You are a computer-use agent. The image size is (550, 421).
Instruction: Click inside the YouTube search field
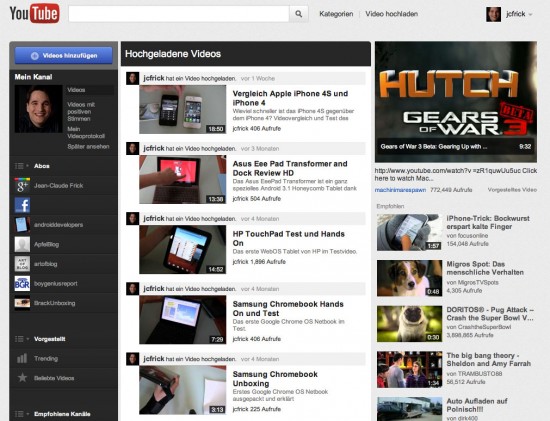tap(179, 14)
